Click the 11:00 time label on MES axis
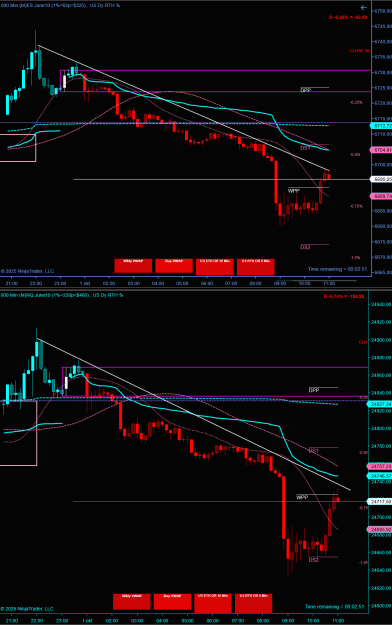The width and height of the screenshot is (392, 625). click(329, 283)
